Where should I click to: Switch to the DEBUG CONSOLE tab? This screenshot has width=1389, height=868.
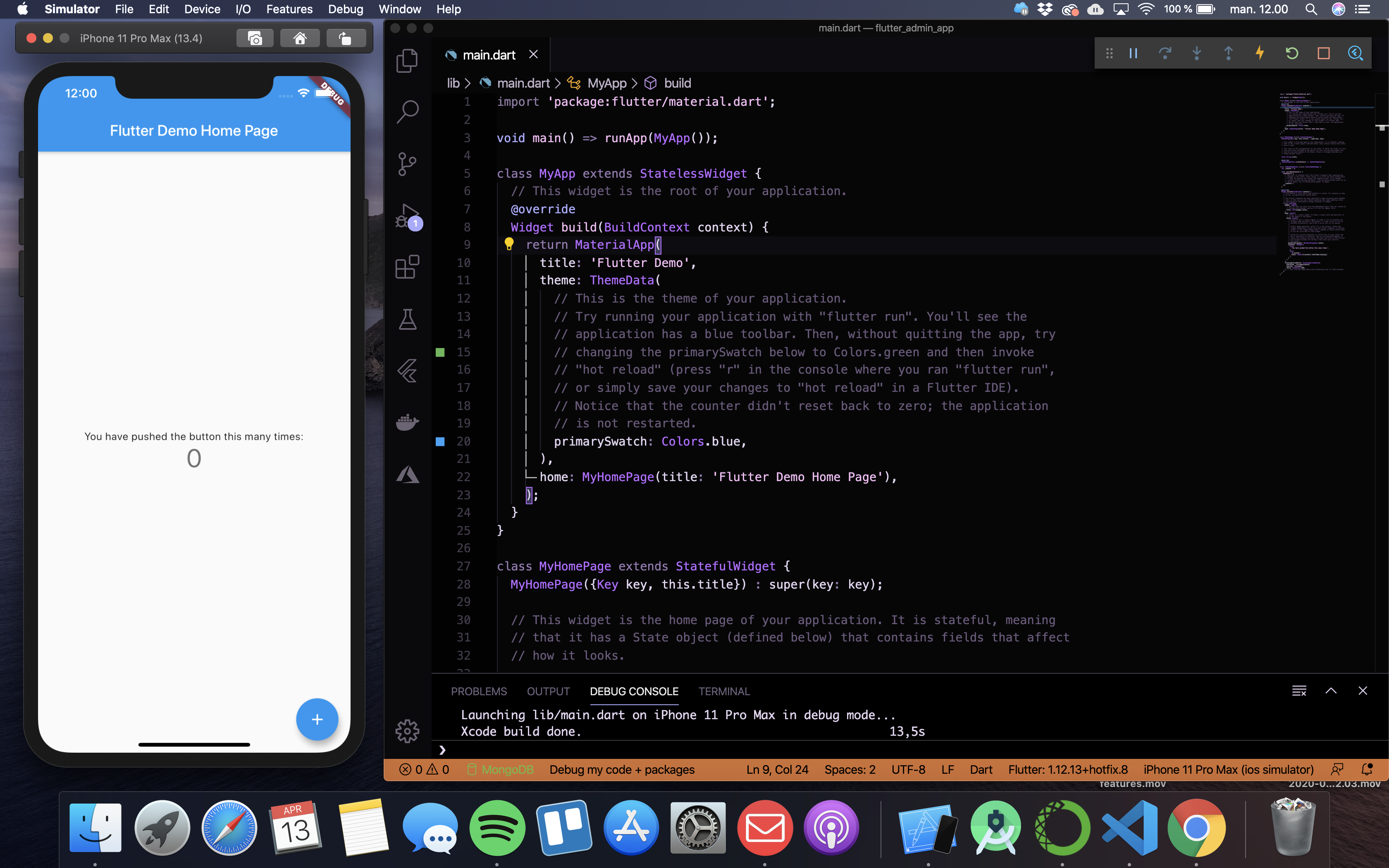tap(634, 691)
